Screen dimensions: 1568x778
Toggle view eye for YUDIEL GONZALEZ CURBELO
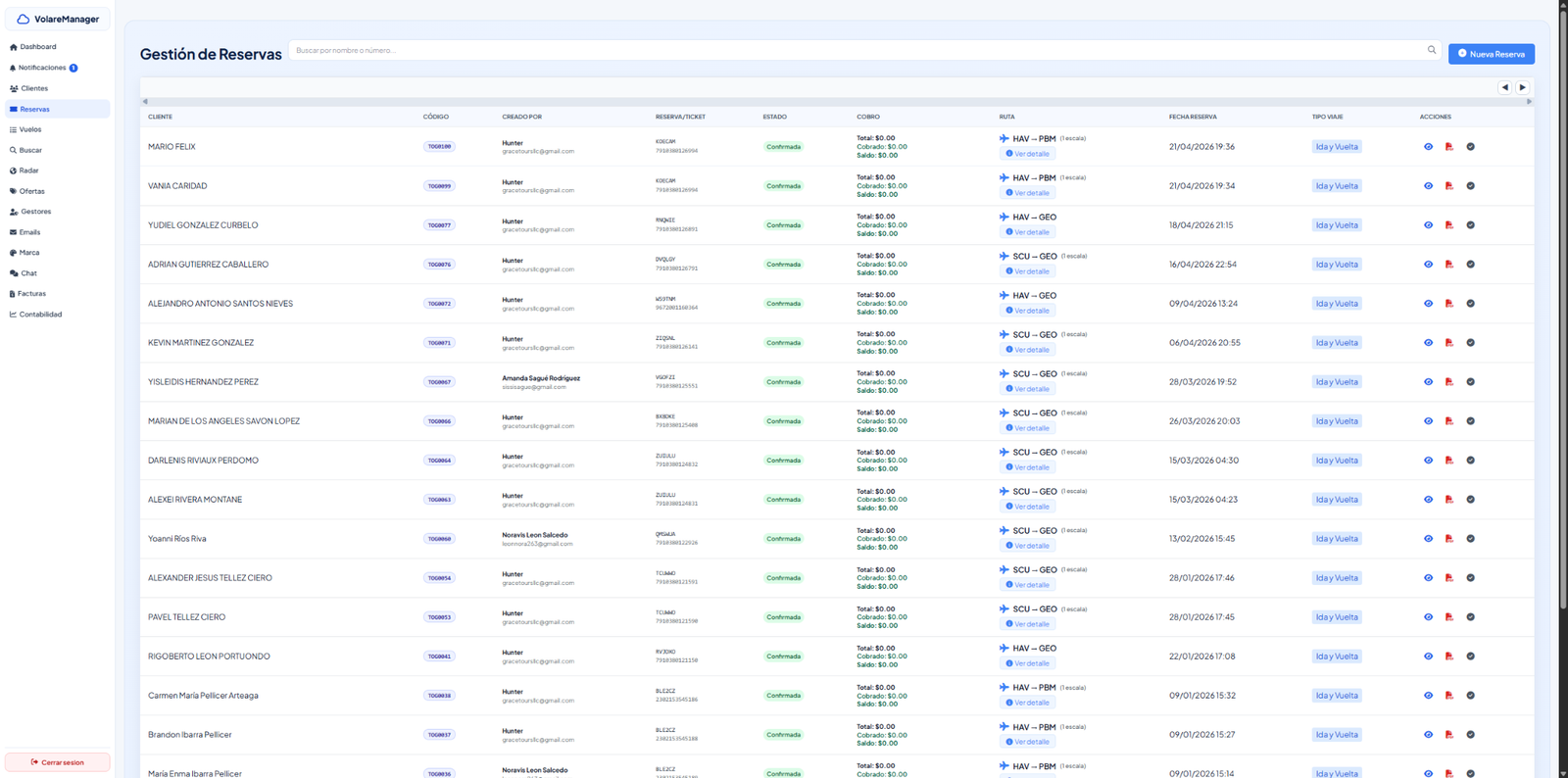(x=1428, y=225)
